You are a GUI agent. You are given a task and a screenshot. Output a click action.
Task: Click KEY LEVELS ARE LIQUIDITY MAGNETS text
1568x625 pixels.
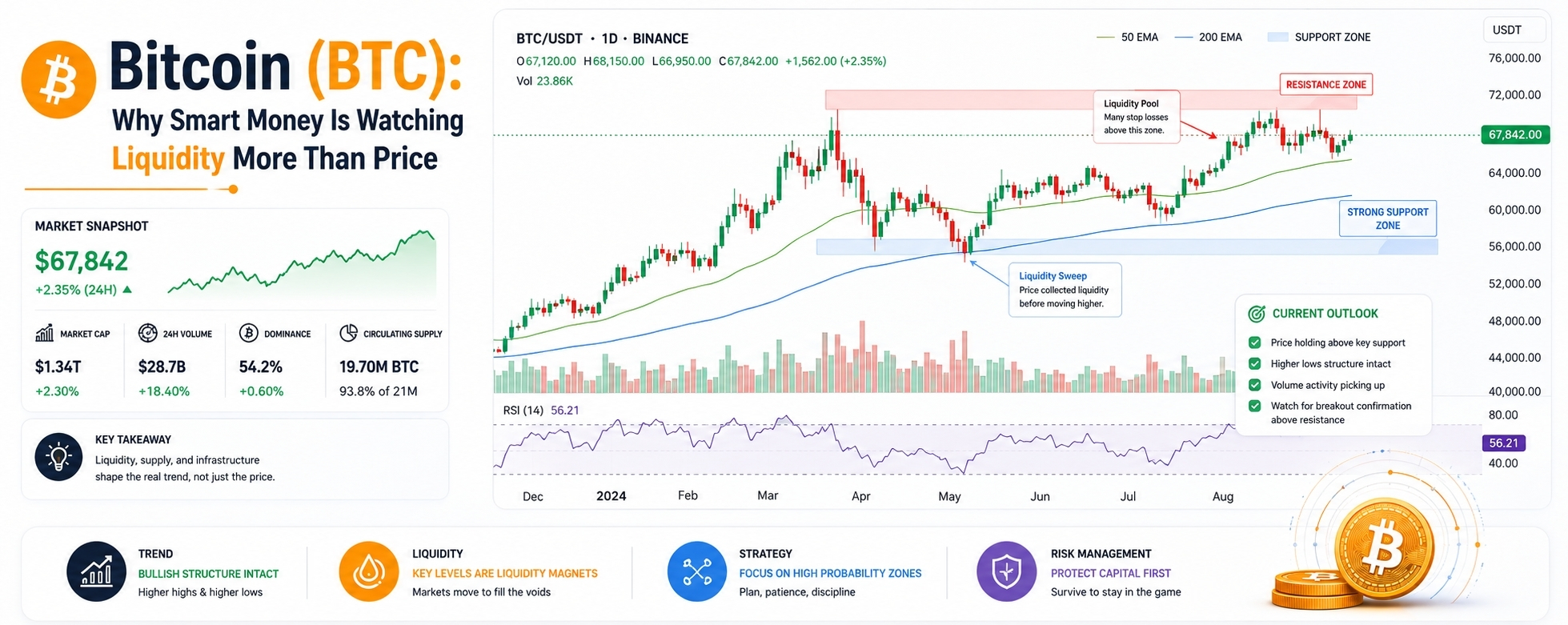click(505, 573)
